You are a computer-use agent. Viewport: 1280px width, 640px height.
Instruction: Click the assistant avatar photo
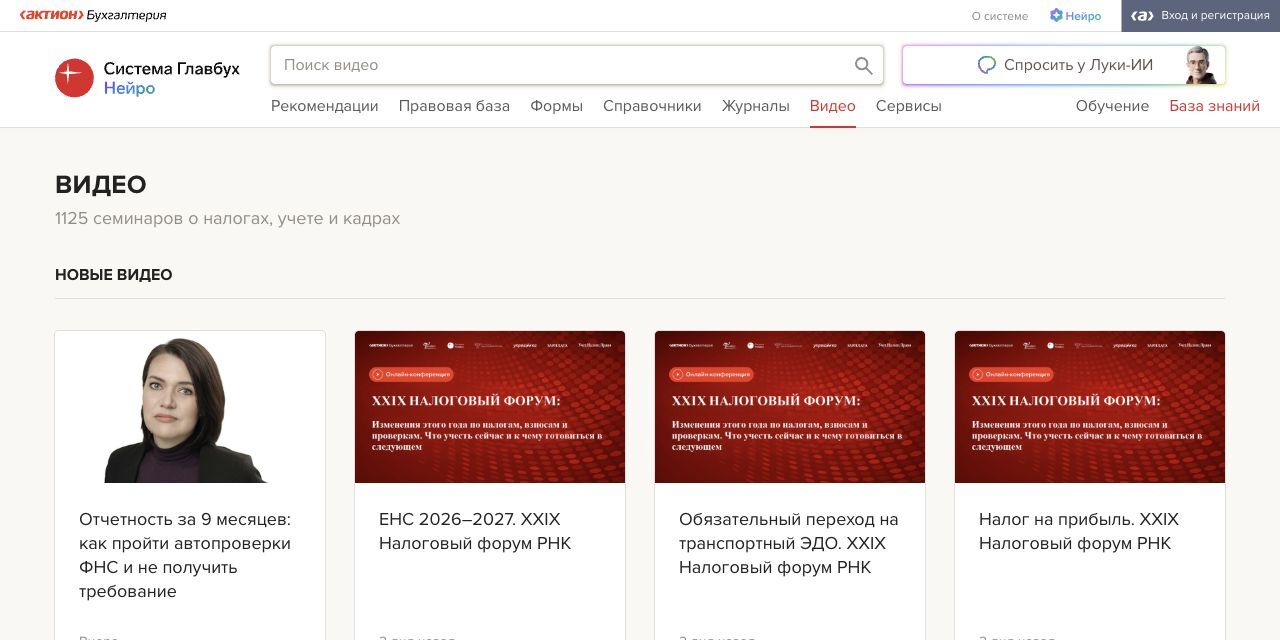(x=1200, y=65)
